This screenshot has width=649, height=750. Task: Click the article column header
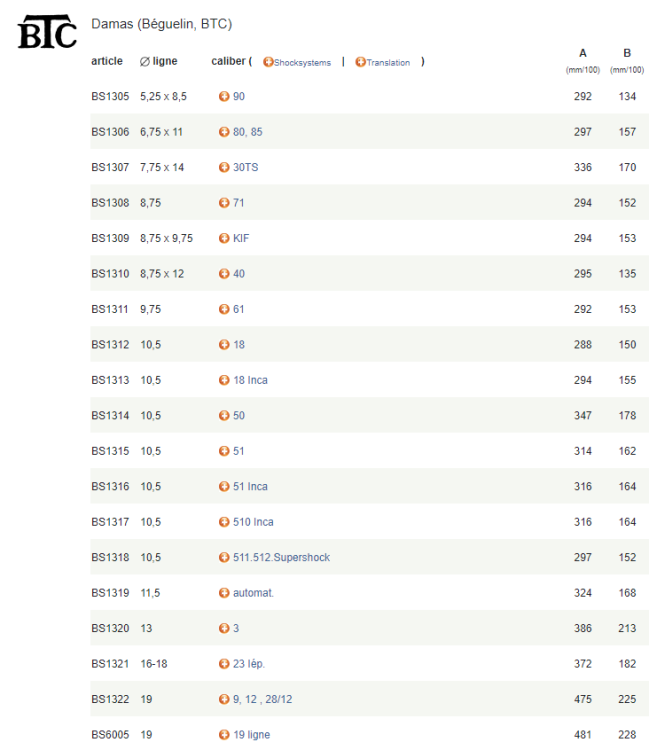[107, 61]
